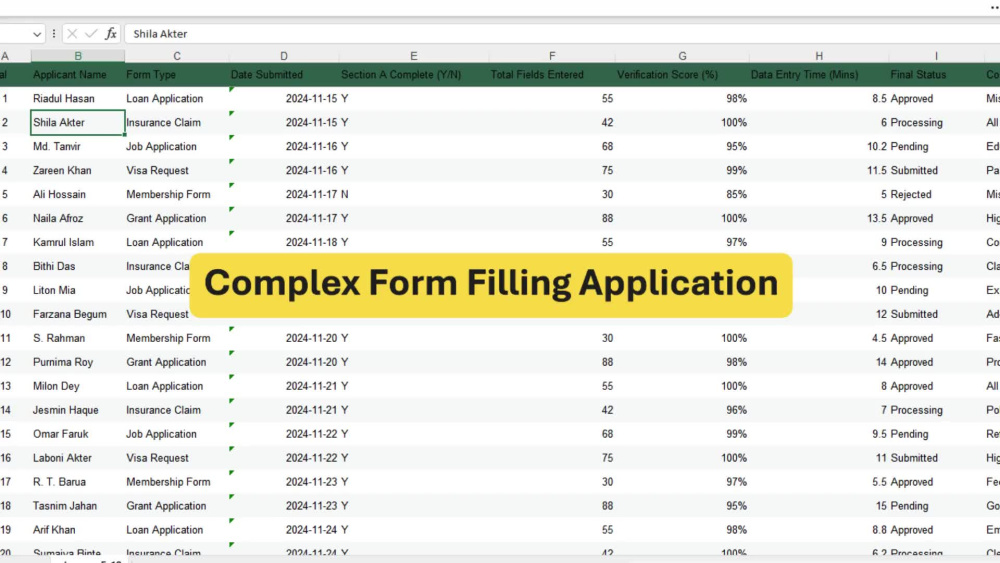Select the Liton Mia cell
This screenshot has width=1000, height=563.
[78, 290]
